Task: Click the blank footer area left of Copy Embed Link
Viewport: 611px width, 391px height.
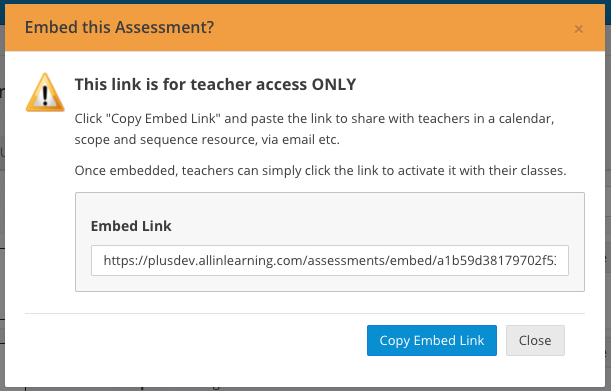Action: coord(195,340)
